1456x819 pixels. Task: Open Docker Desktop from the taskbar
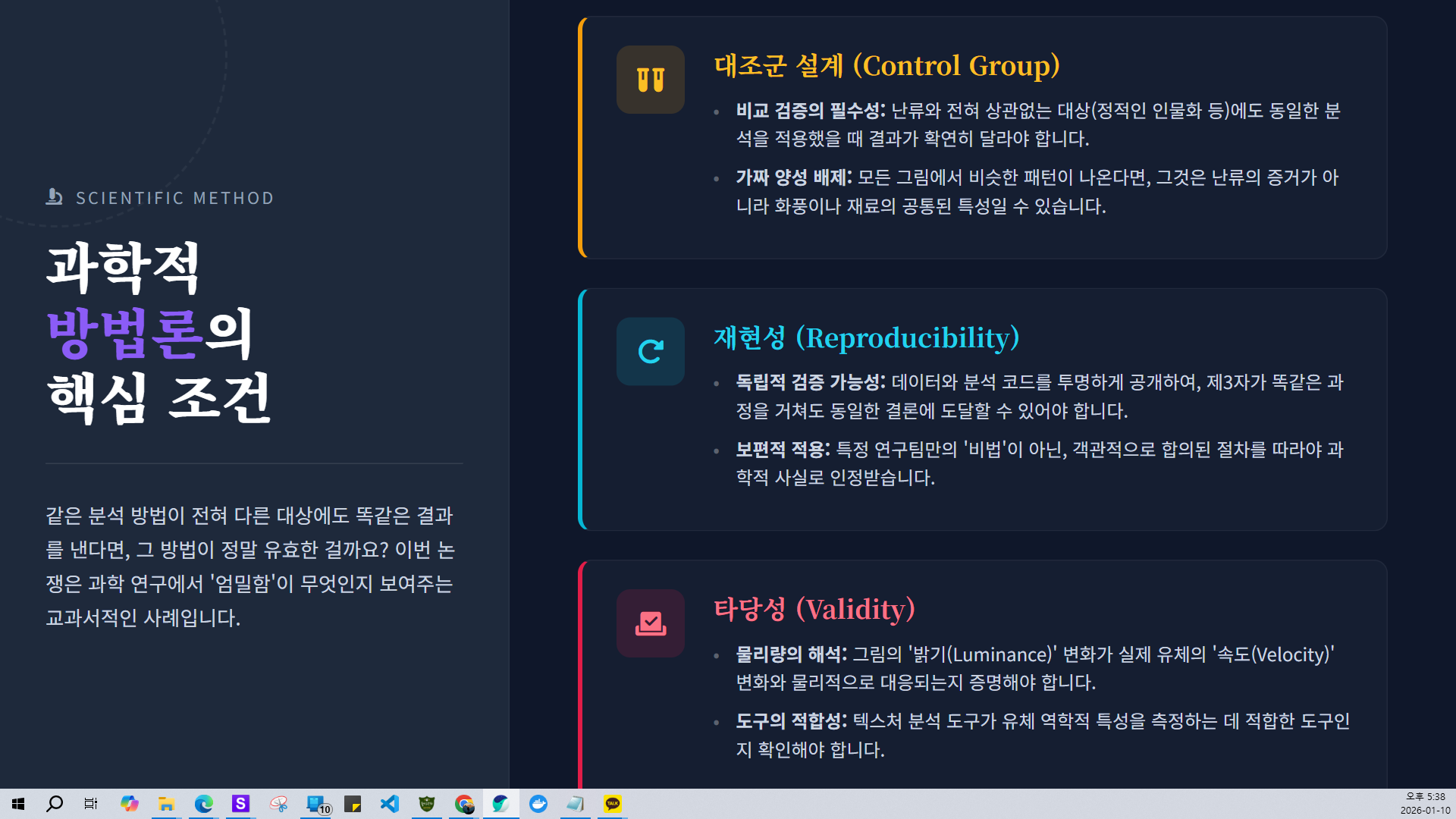tap(538, 804)
